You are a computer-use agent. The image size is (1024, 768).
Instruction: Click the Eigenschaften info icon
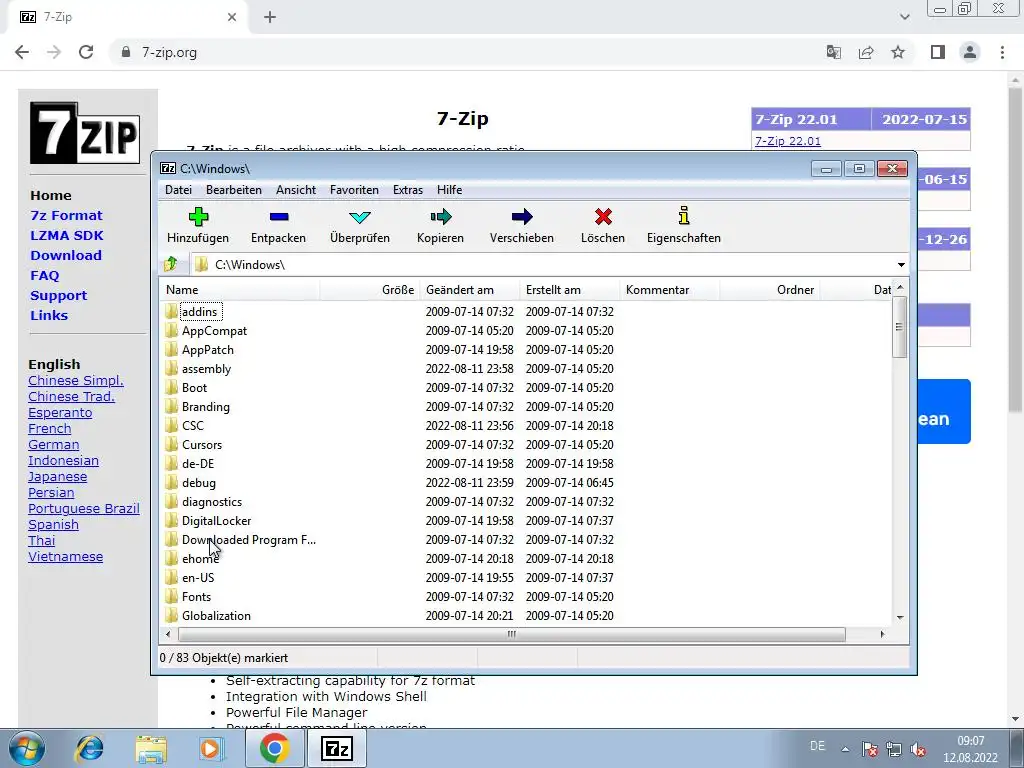(684, 216)
